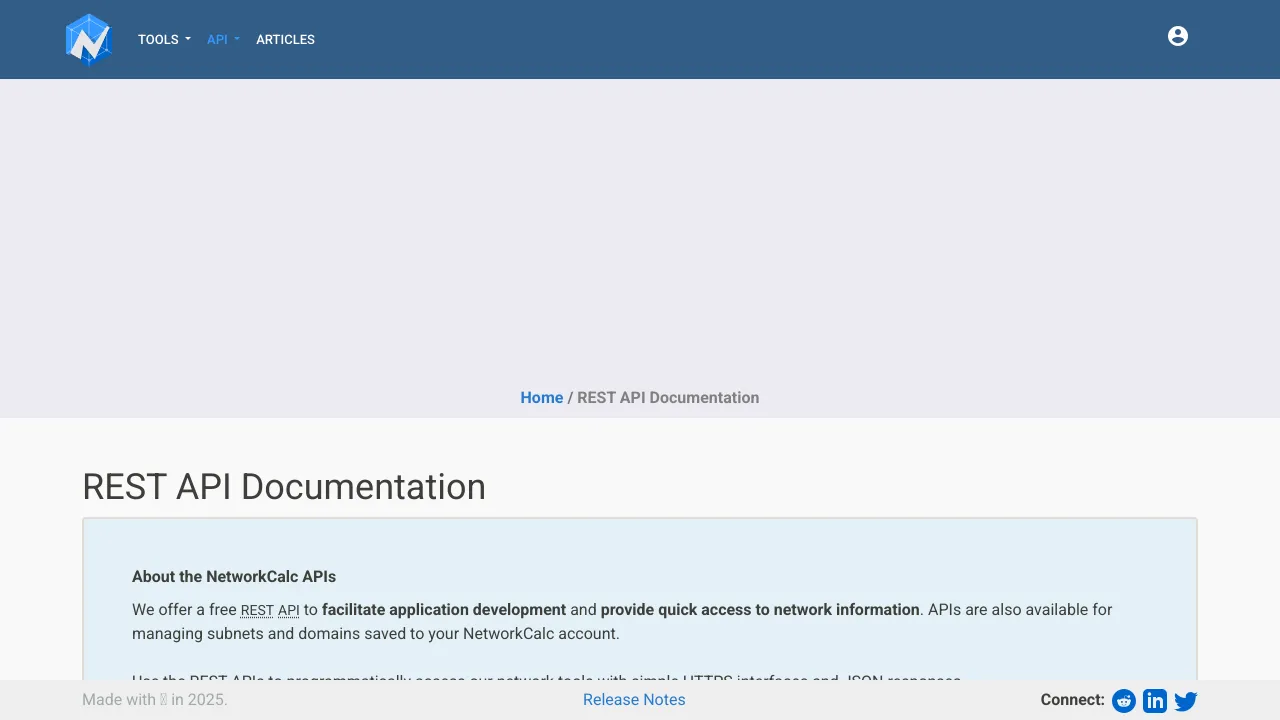Open the Release Notes link

[634, 700]
